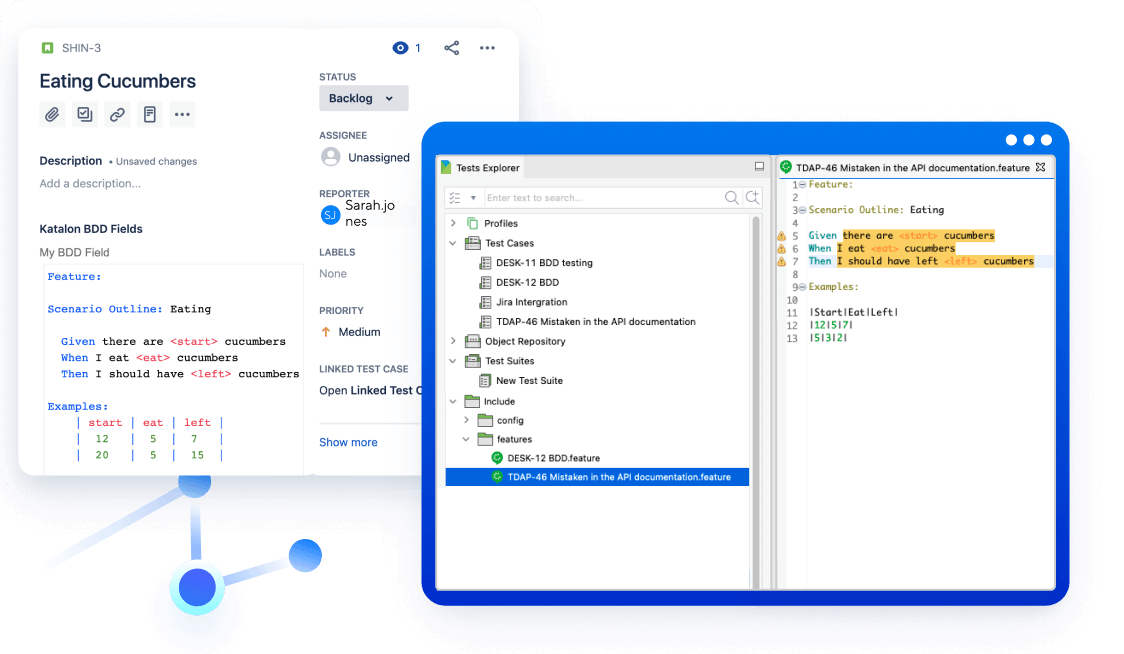The image size is (1124, 654).
Task: Collapse the Scenario Outline fold toggle on line 3
Action: coord(802,210)
